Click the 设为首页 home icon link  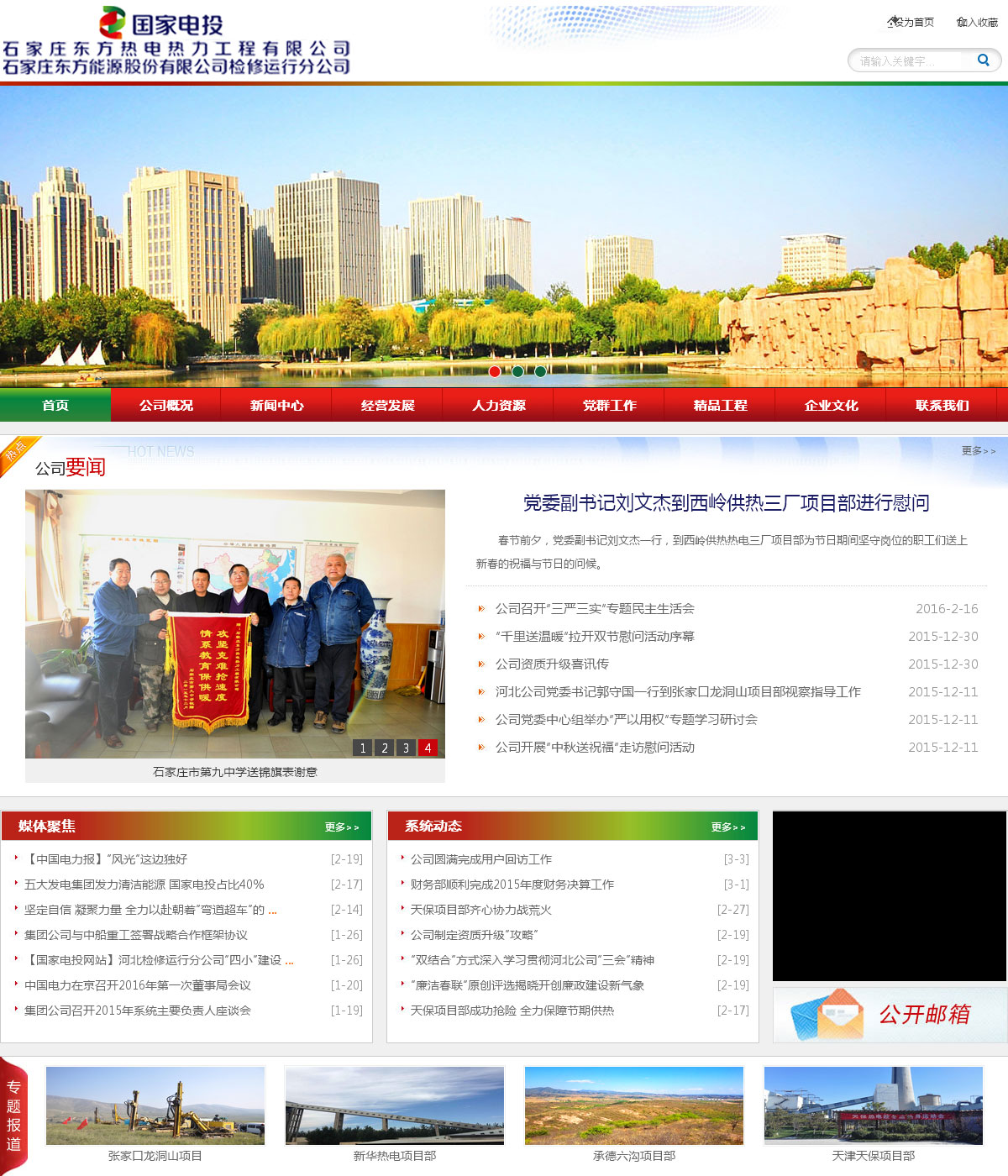coord(911,22)
